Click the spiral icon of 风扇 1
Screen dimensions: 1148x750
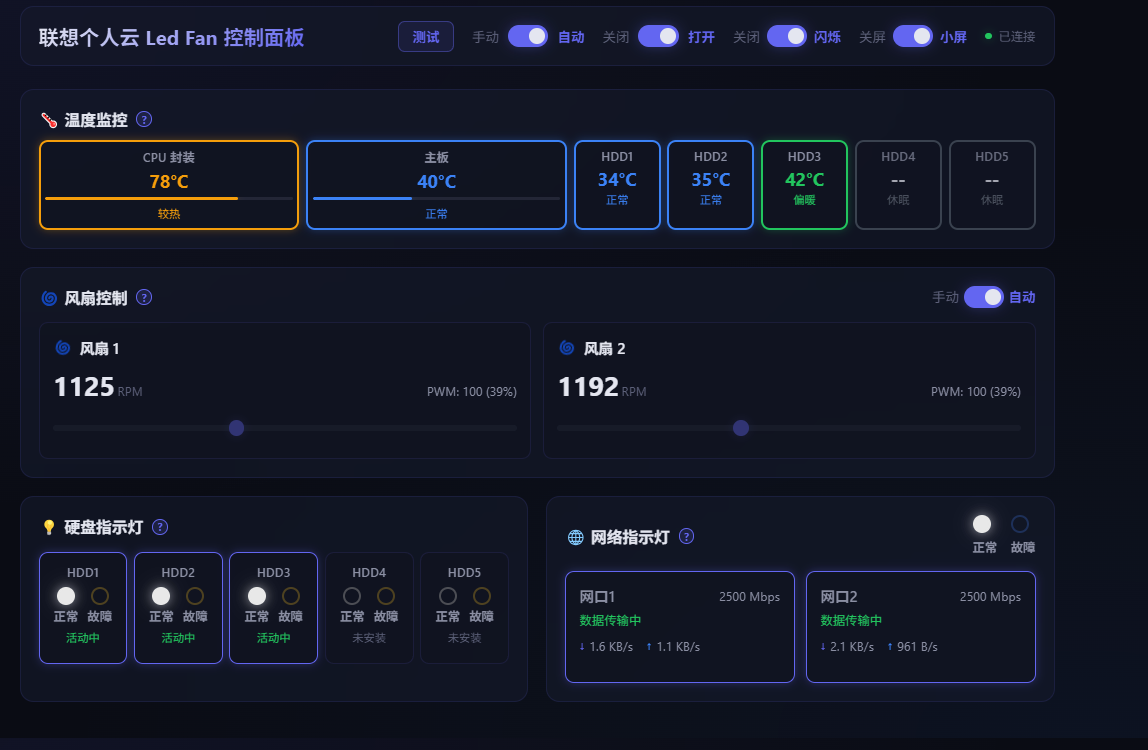(x=63, y=348)
